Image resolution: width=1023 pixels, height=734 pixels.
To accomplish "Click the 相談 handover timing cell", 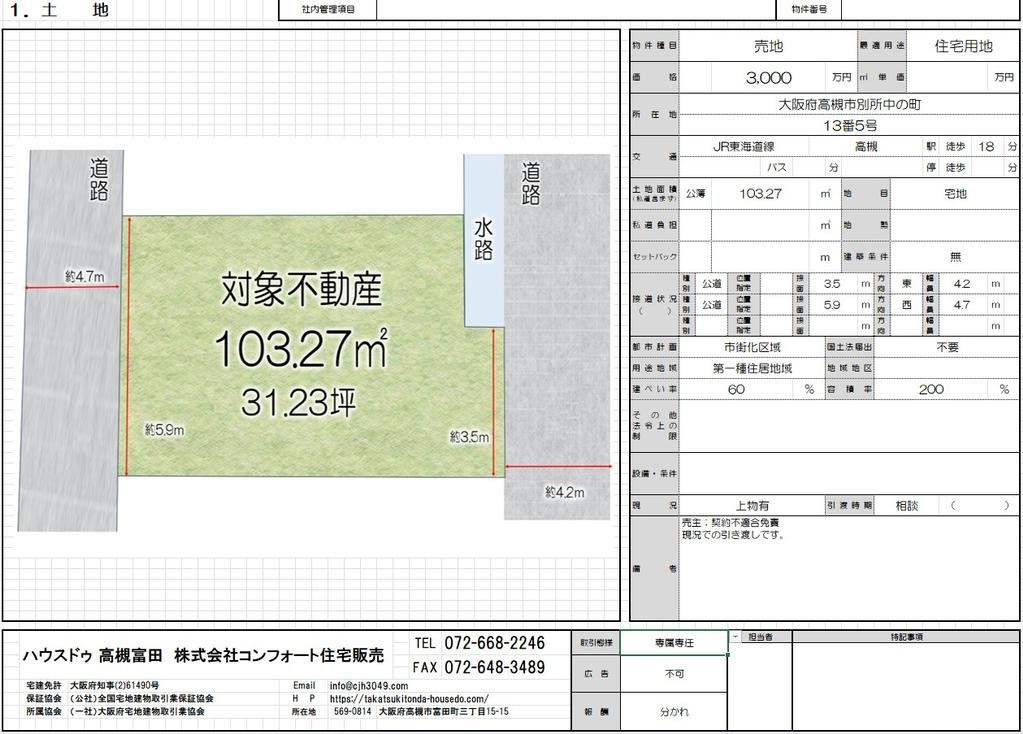I will pos(907,506).
